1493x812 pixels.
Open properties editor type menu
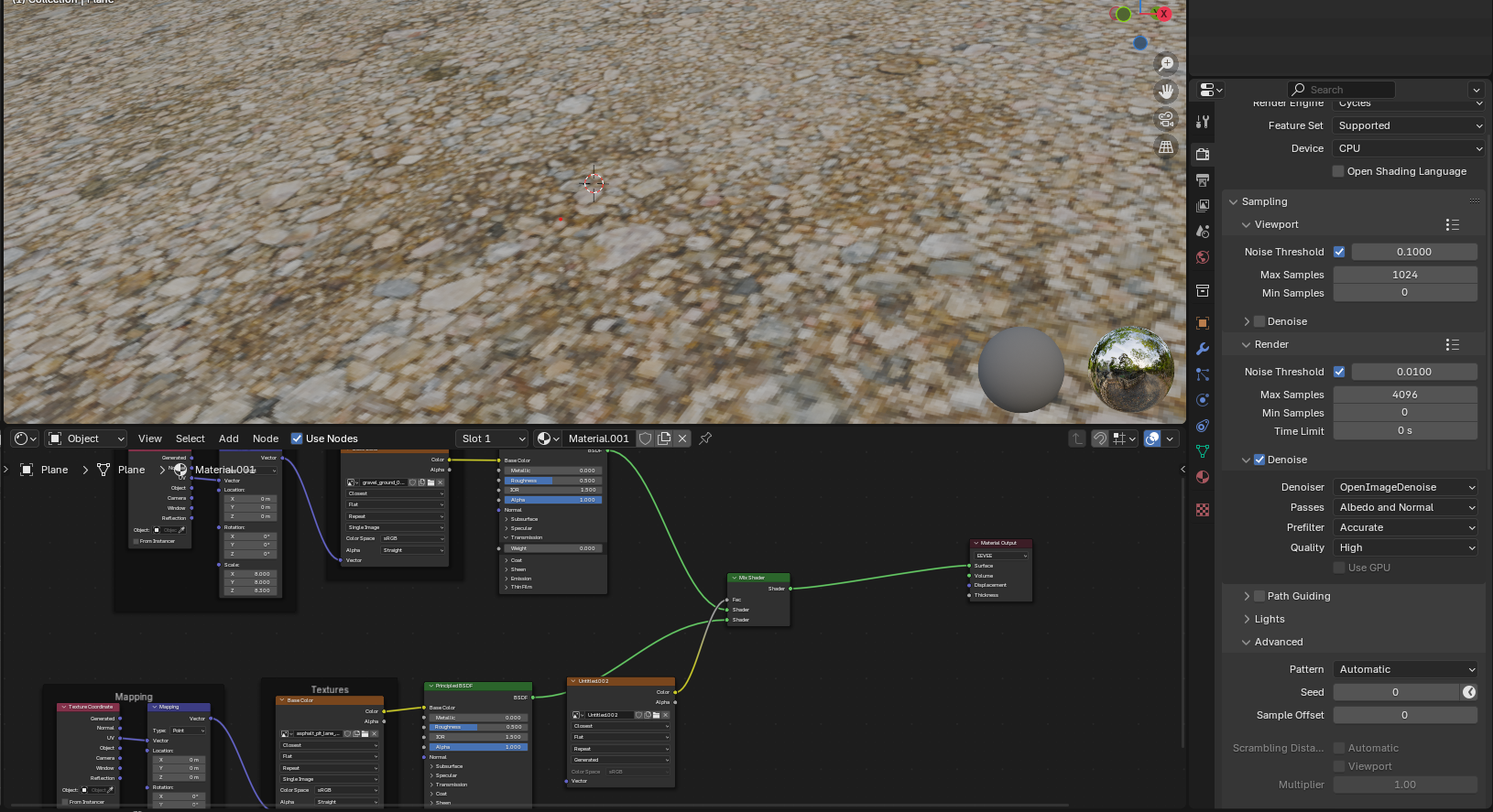point(1211,90)
